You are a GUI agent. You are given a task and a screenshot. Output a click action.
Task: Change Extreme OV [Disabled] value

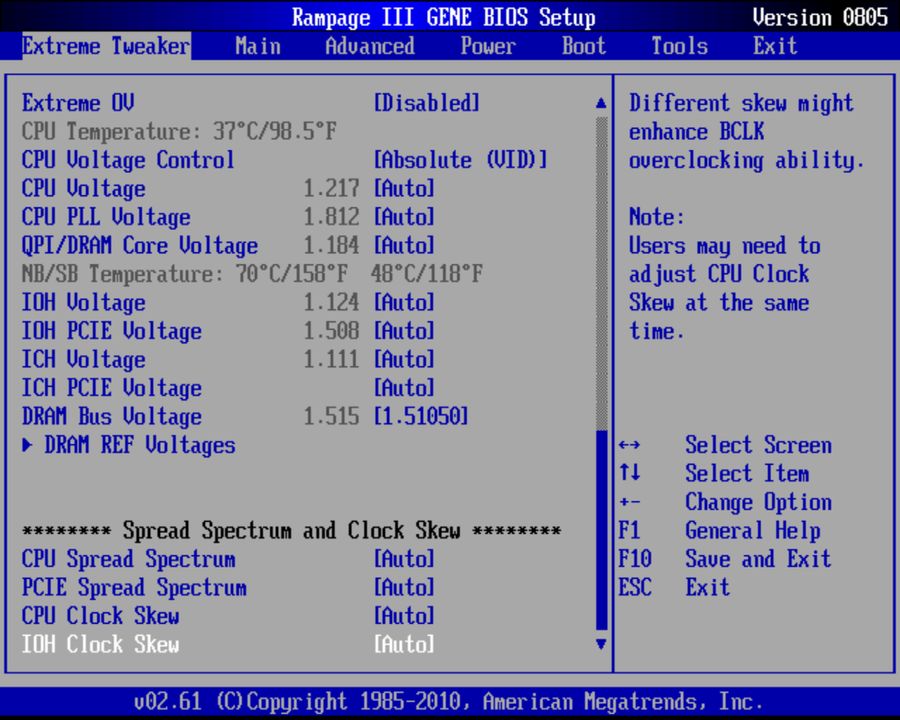click(x=426, y=103)
